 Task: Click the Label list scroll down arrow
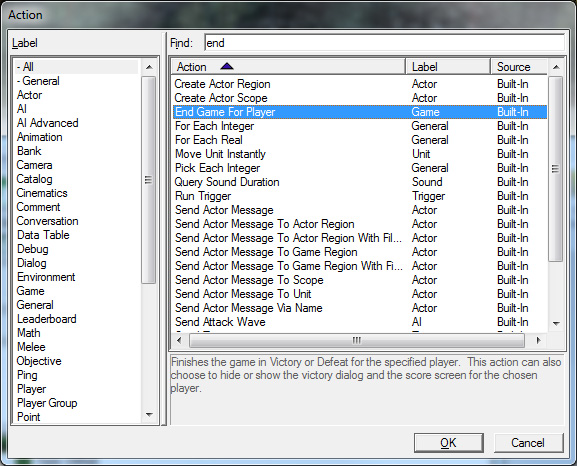click(x=149, y=415)
